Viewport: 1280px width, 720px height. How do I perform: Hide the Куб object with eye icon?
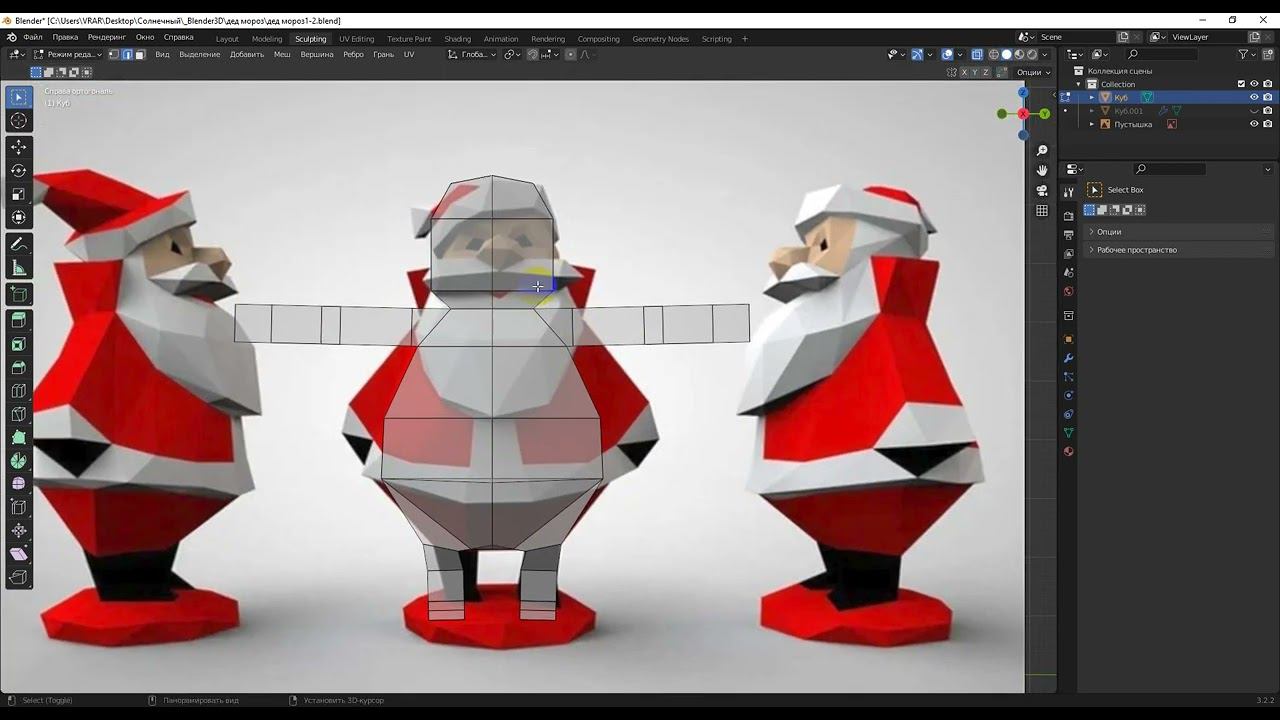click(x=1254, y=97)
